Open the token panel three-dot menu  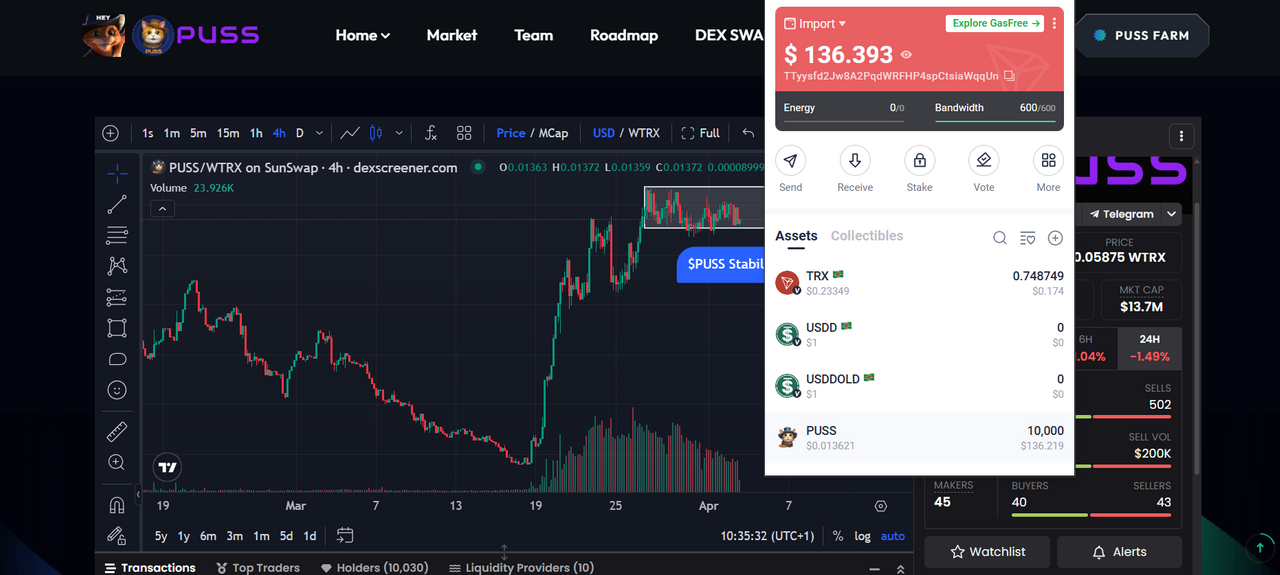[1182, 136]
